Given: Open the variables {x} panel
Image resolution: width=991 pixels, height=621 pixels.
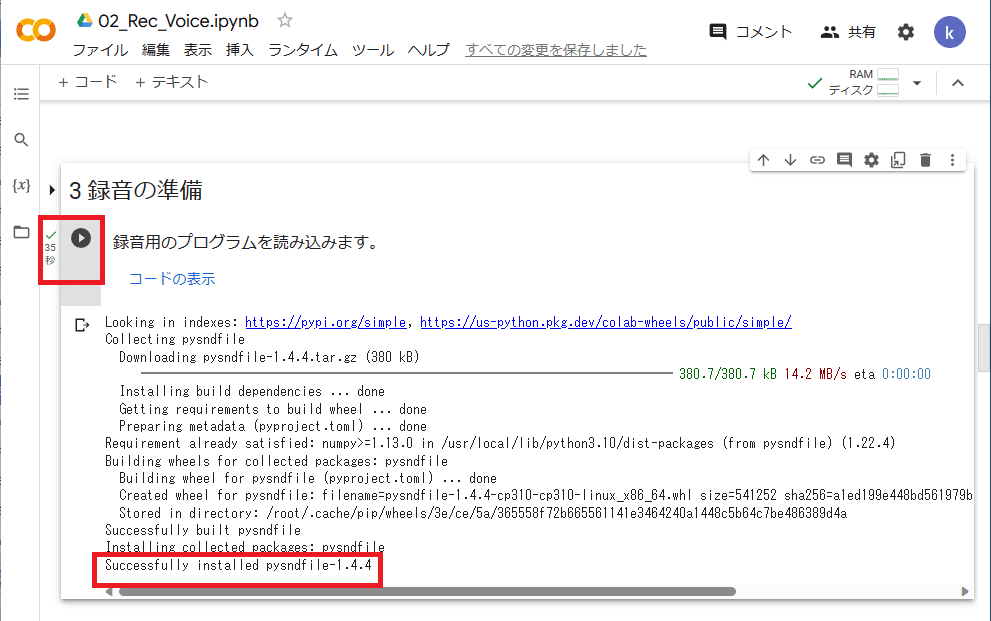Looking at the screenshot, I should point(21,185).
